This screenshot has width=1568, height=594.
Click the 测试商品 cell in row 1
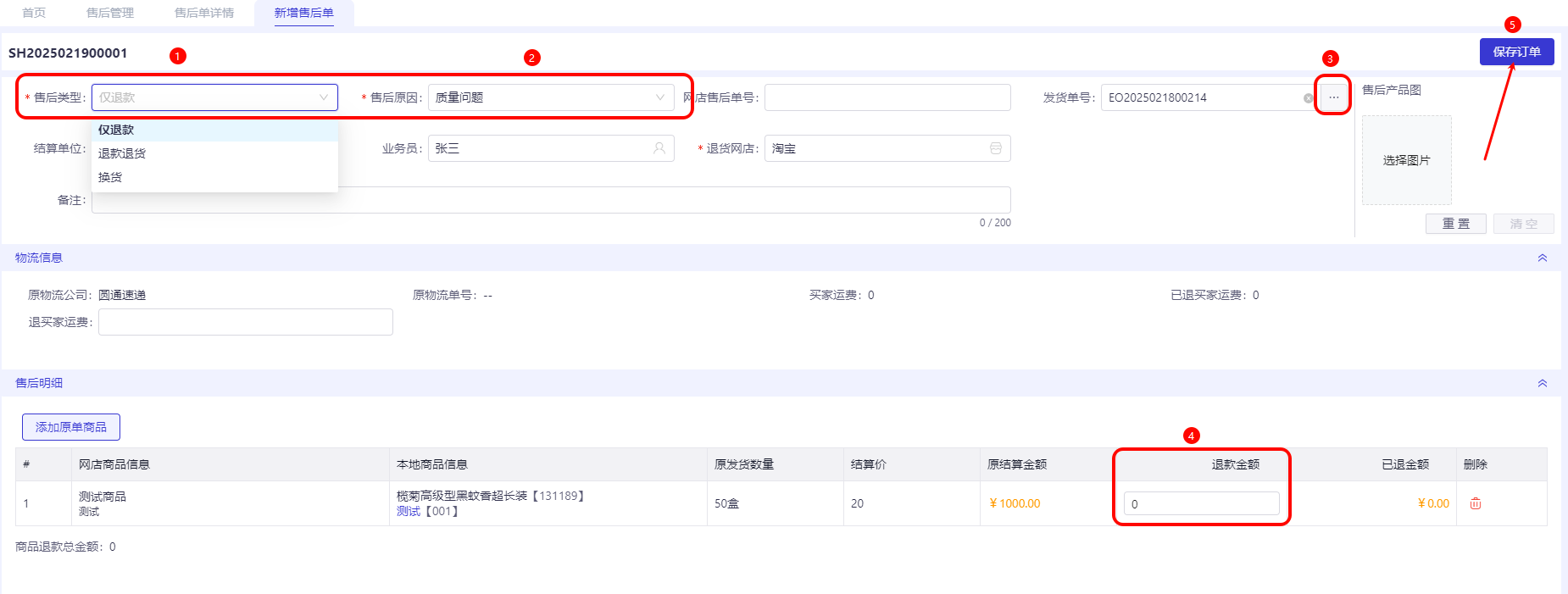click(x=103, y=497)
